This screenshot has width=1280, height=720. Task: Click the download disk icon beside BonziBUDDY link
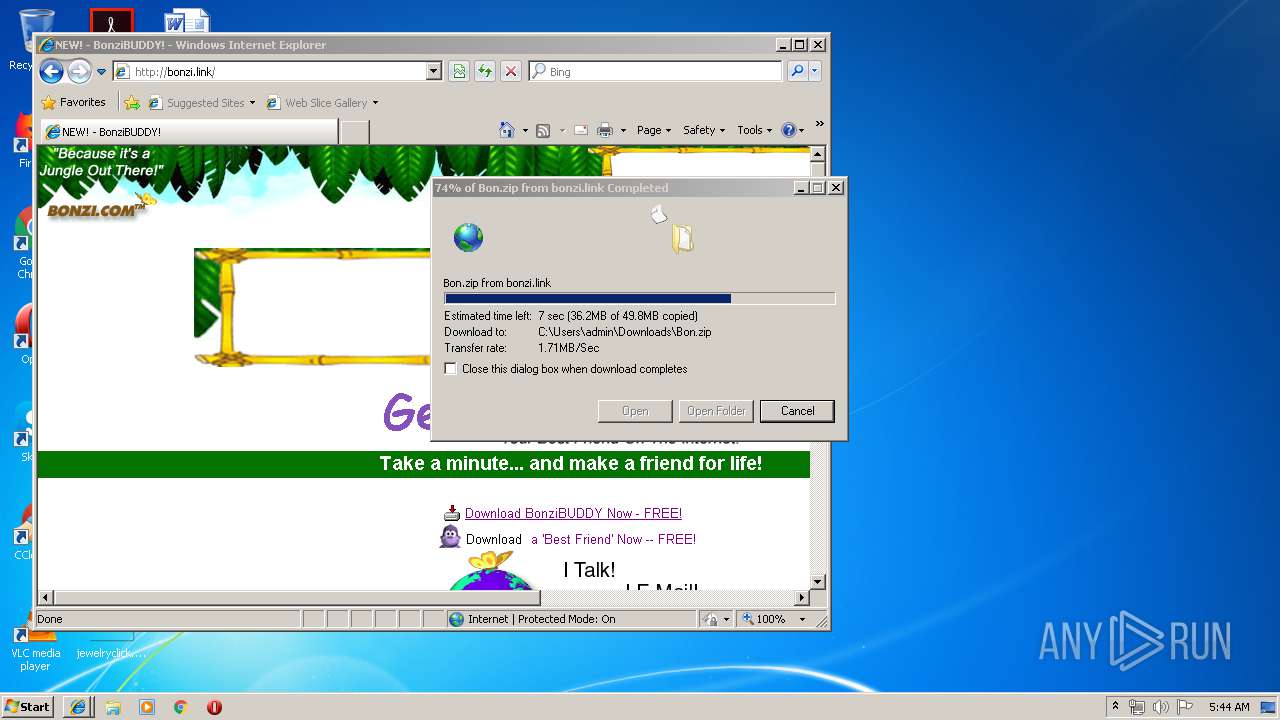pyautogui.click(x=452, y=513)
